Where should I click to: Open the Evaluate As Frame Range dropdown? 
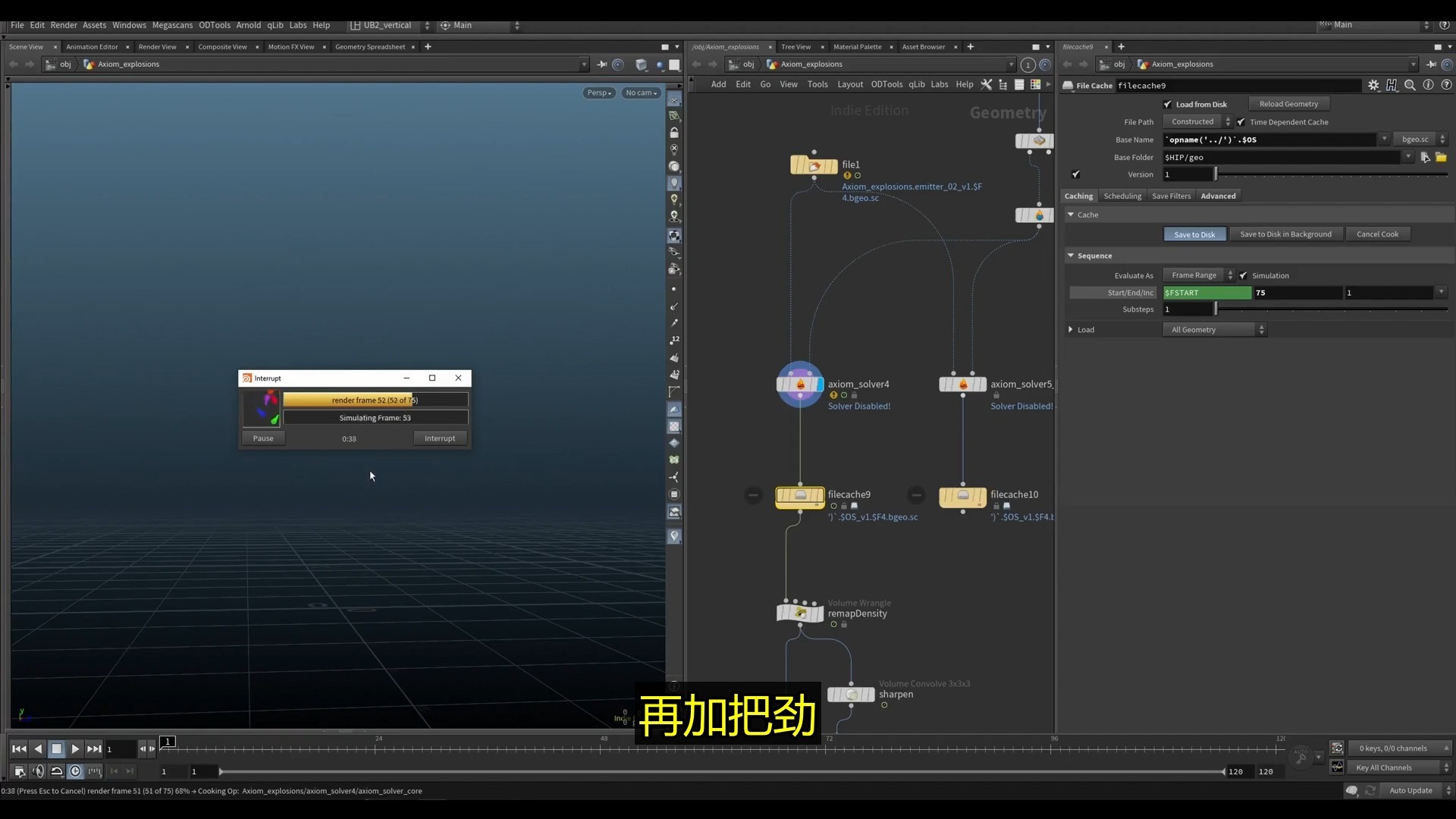[1199, 276]
